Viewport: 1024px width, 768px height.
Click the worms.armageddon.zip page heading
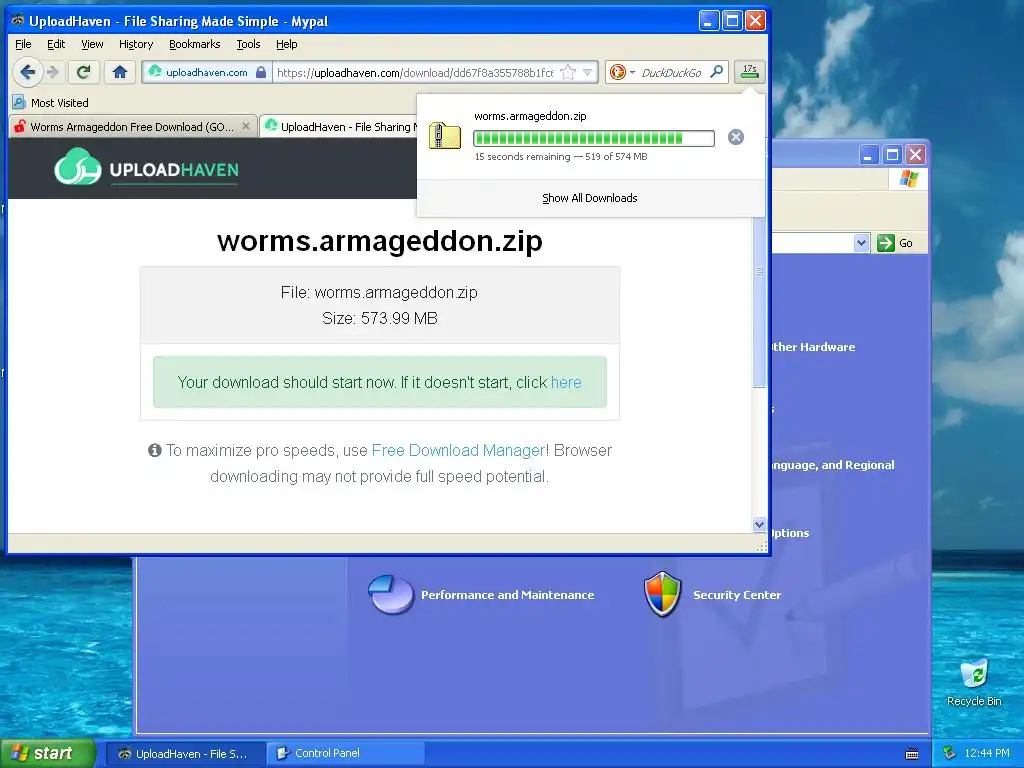click(379, 240)
